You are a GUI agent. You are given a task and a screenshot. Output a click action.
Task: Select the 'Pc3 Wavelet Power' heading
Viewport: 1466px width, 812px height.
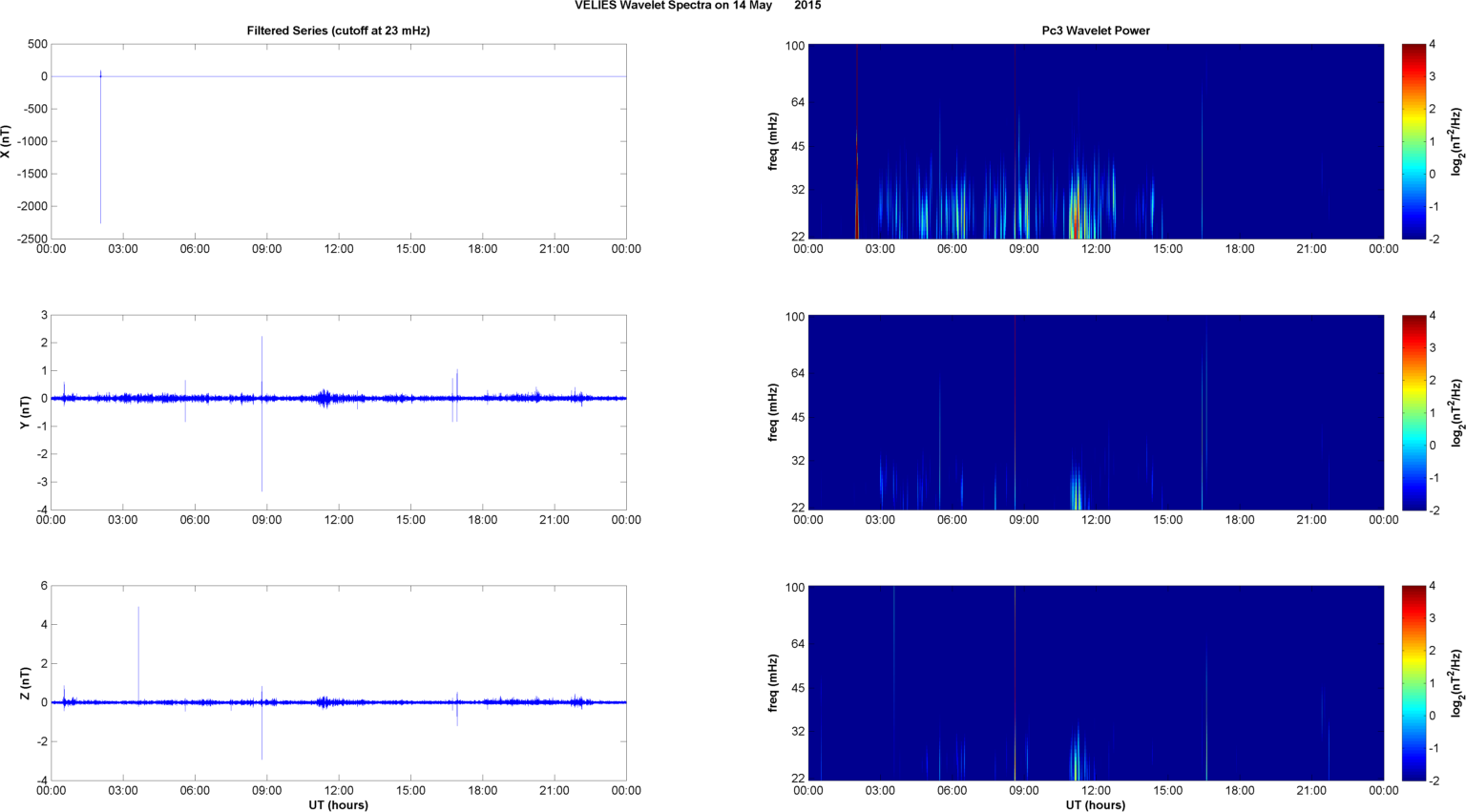(1096, 31)
